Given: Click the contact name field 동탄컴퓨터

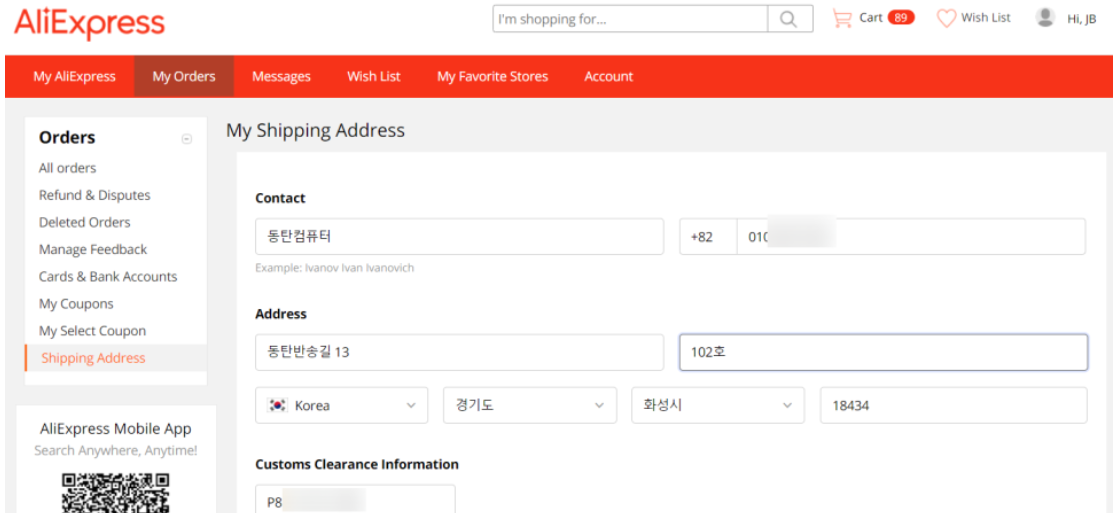Looking at the screenshot, I should pyautogui.click(x=459, y=236).
